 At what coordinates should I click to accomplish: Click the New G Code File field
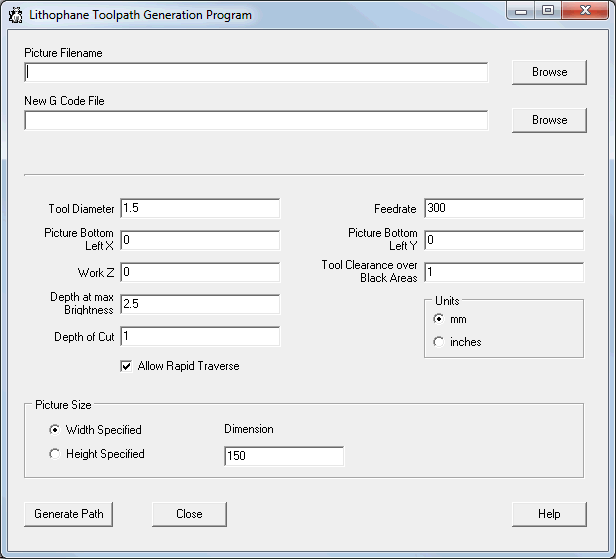click(256, 120)
